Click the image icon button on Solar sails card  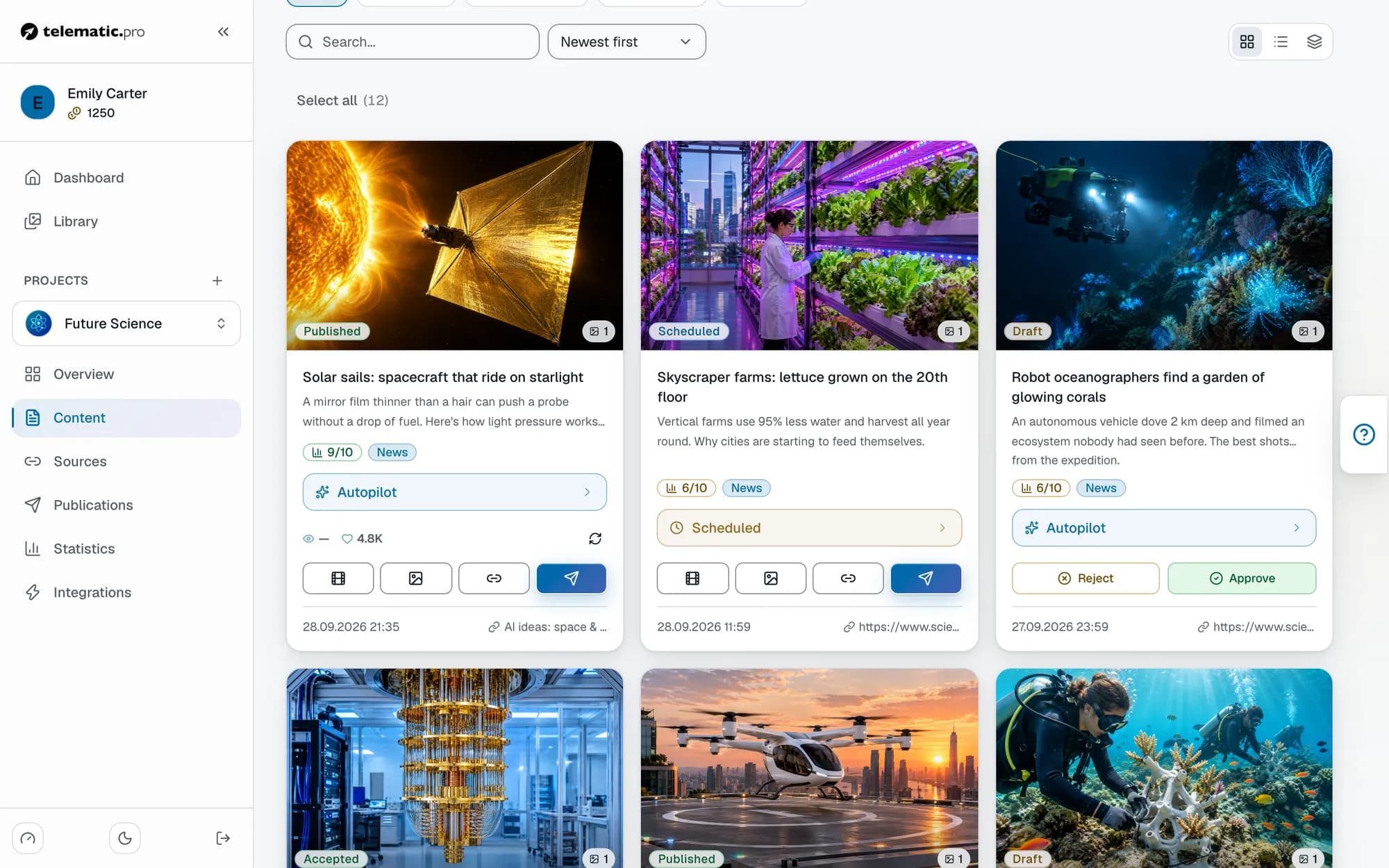415,578
